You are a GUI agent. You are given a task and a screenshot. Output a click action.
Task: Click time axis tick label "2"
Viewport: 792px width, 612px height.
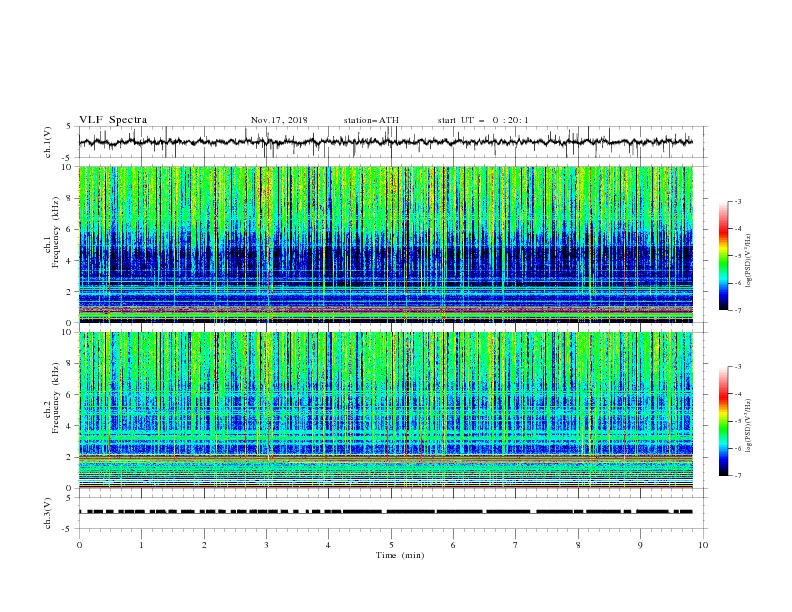204,545
